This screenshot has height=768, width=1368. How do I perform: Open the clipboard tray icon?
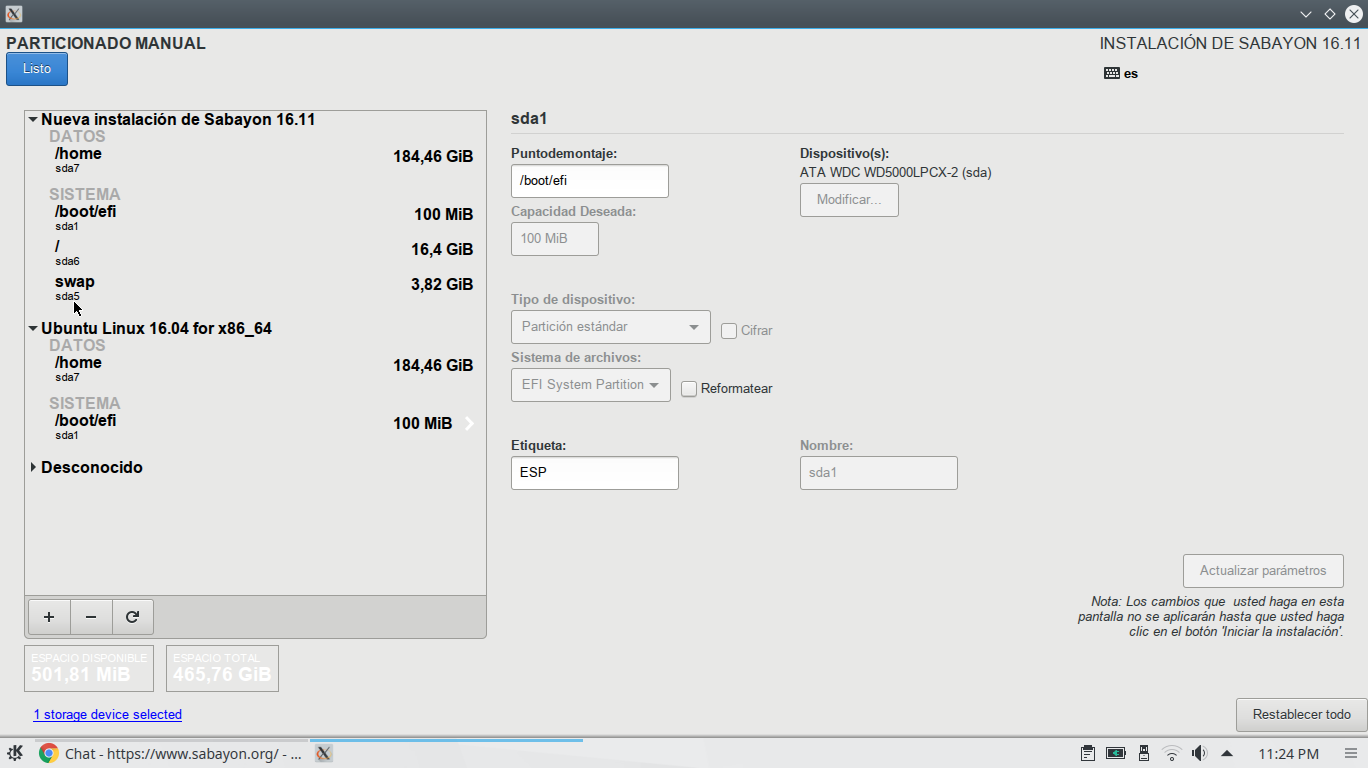click(1088, 754)
